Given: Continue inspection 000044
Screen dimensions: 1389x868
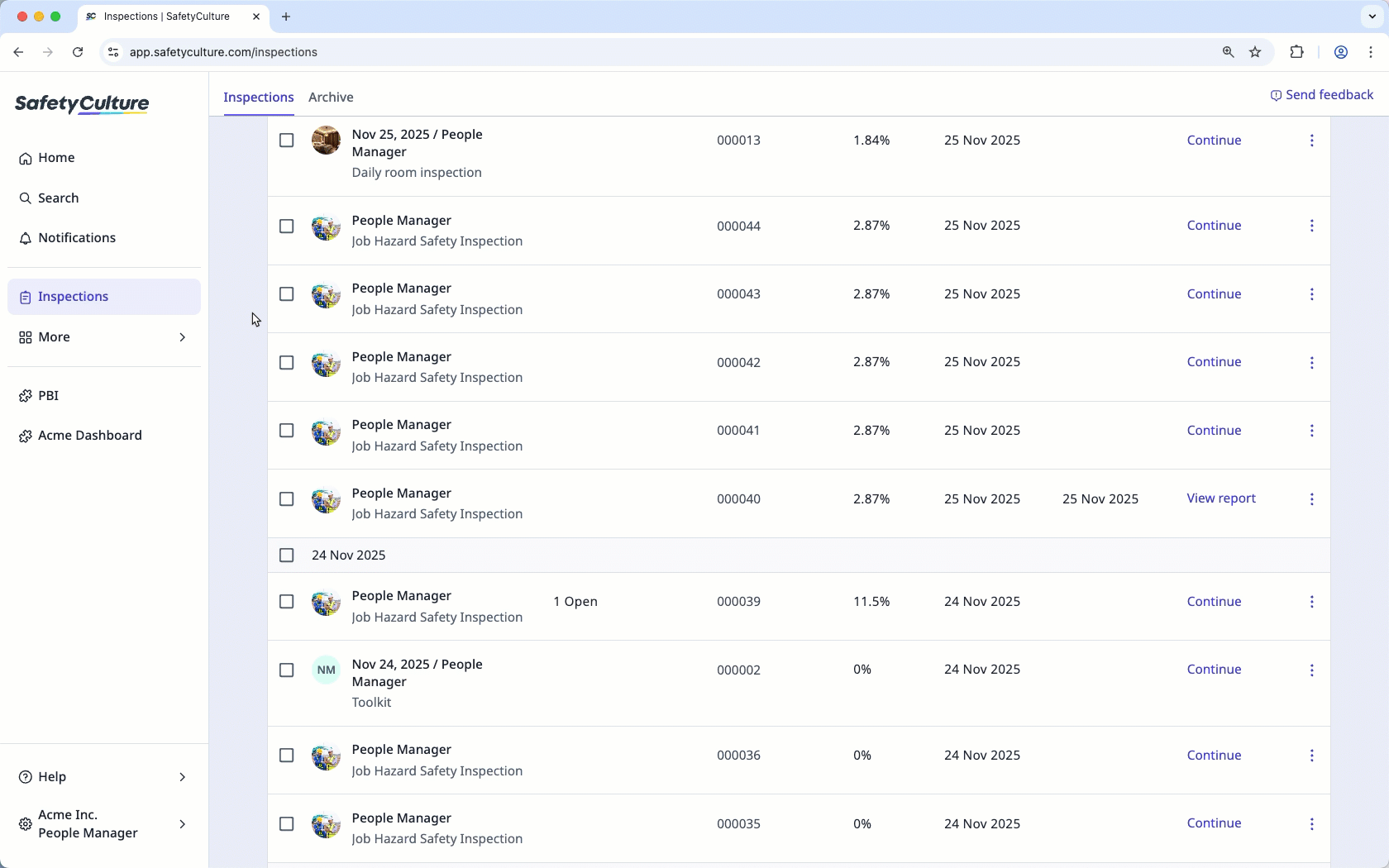Looking at the screenshot, I should coord(1214,226).
